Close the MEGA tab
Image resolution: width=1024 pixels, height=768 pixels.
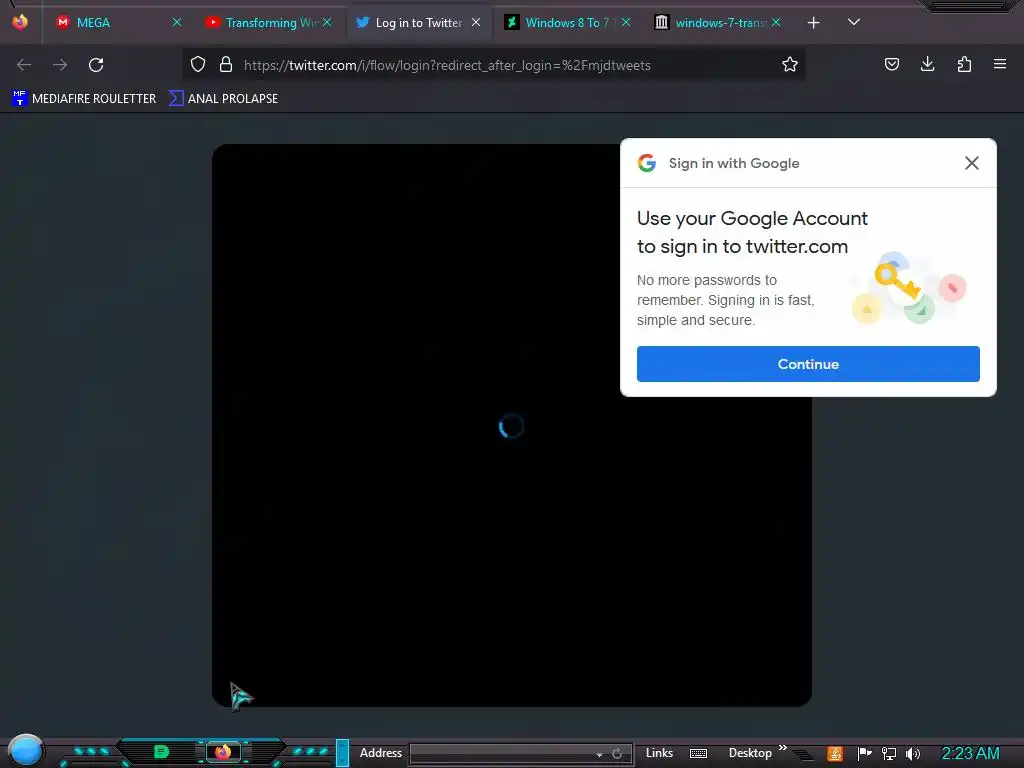coord(177,22)
